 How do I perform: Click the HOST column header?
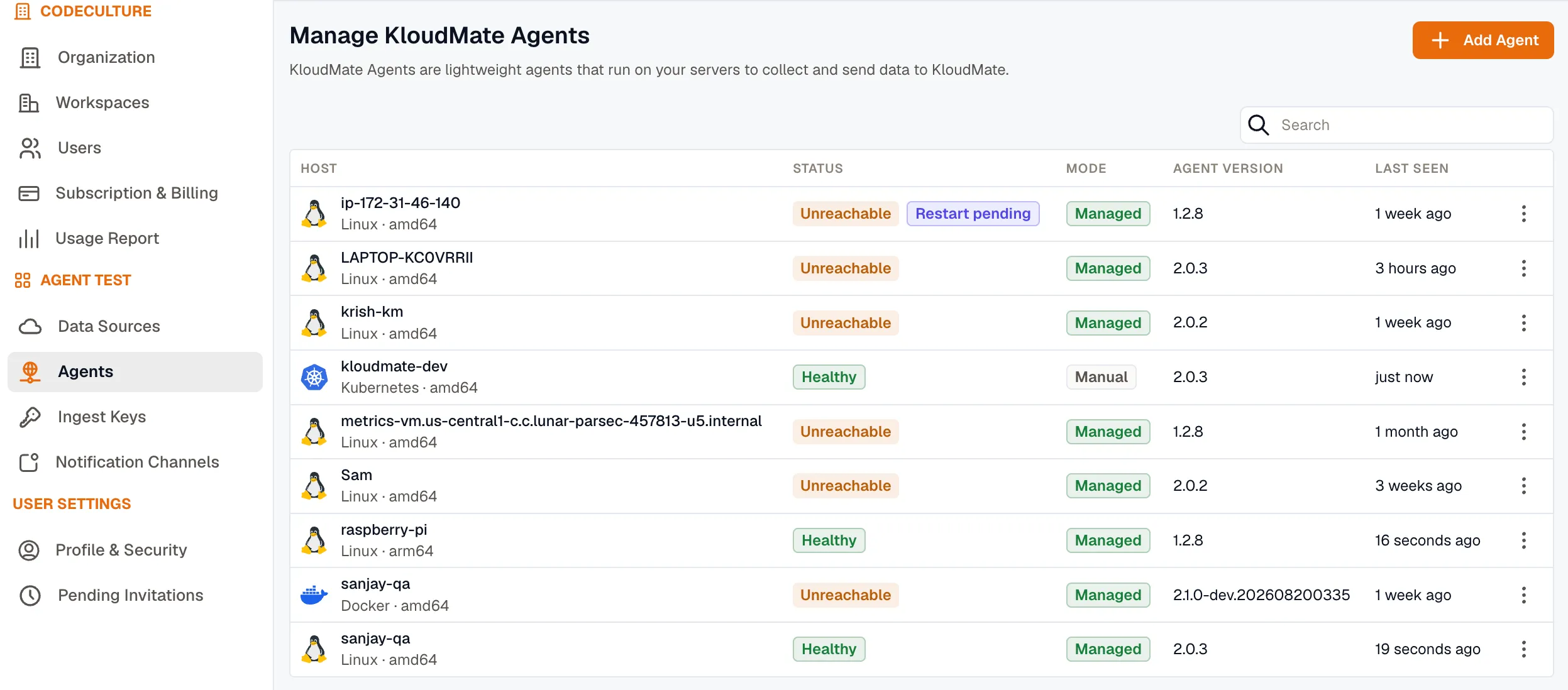319,168
